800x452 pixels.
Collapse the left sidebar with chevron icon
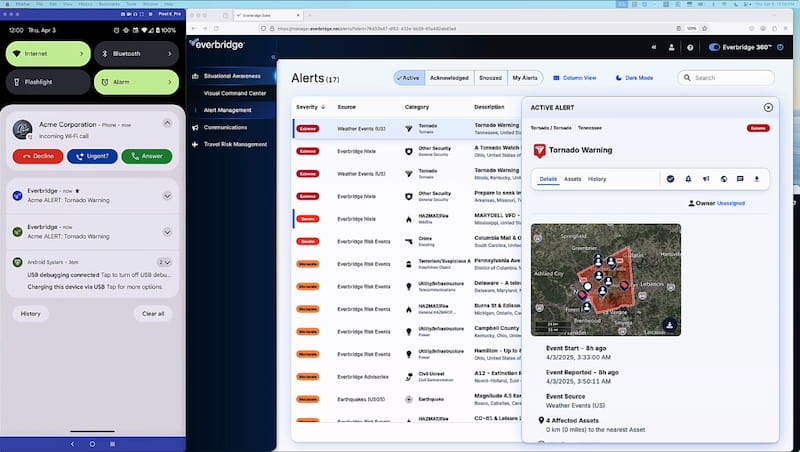pyautogui.click(x=273, y=57)
